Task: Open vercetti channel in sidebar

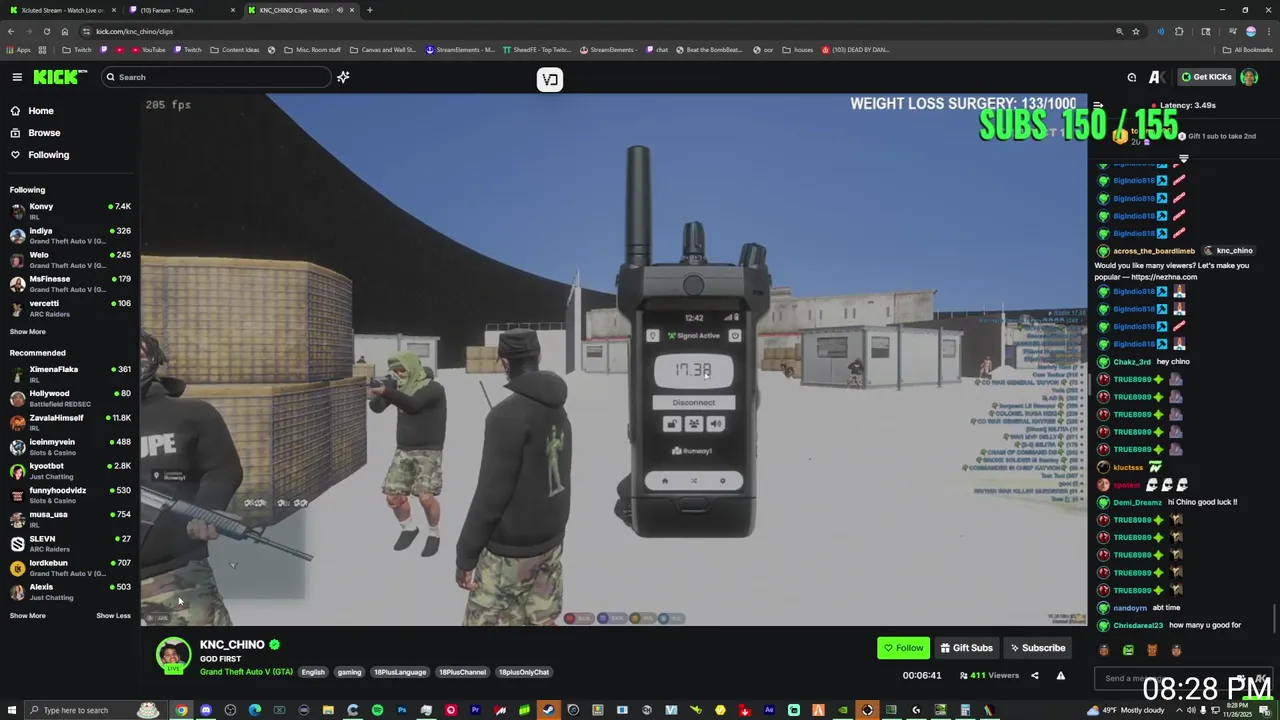Action: coord(70,308)
